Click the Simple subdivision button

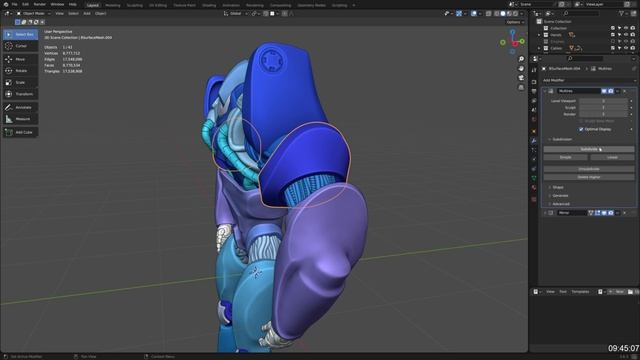(x=565, y=157)
